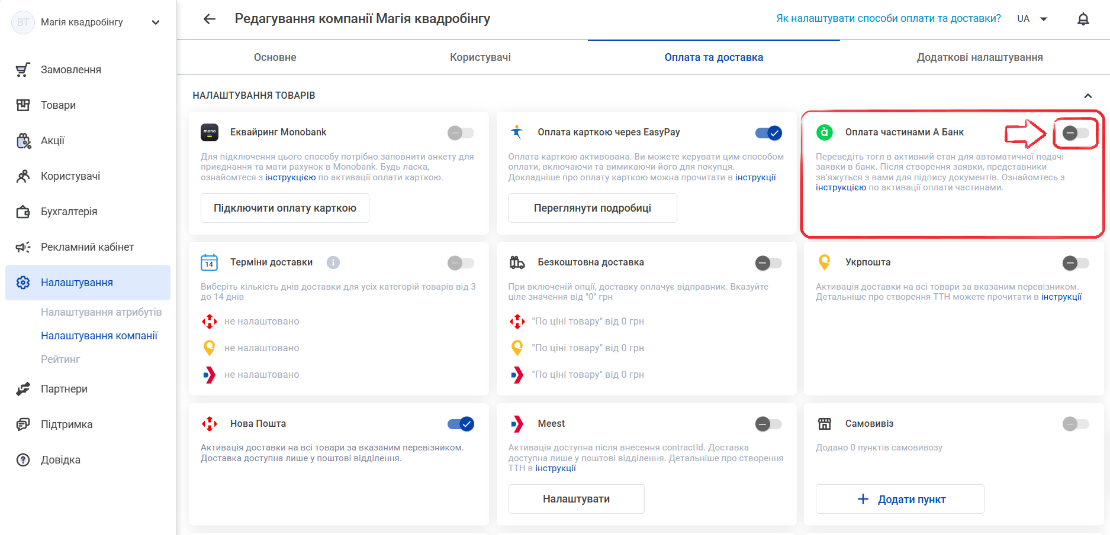1110x535 pixels.
Task: Turn off the EasyPay card payment toggle
Action: pos(768,132)
